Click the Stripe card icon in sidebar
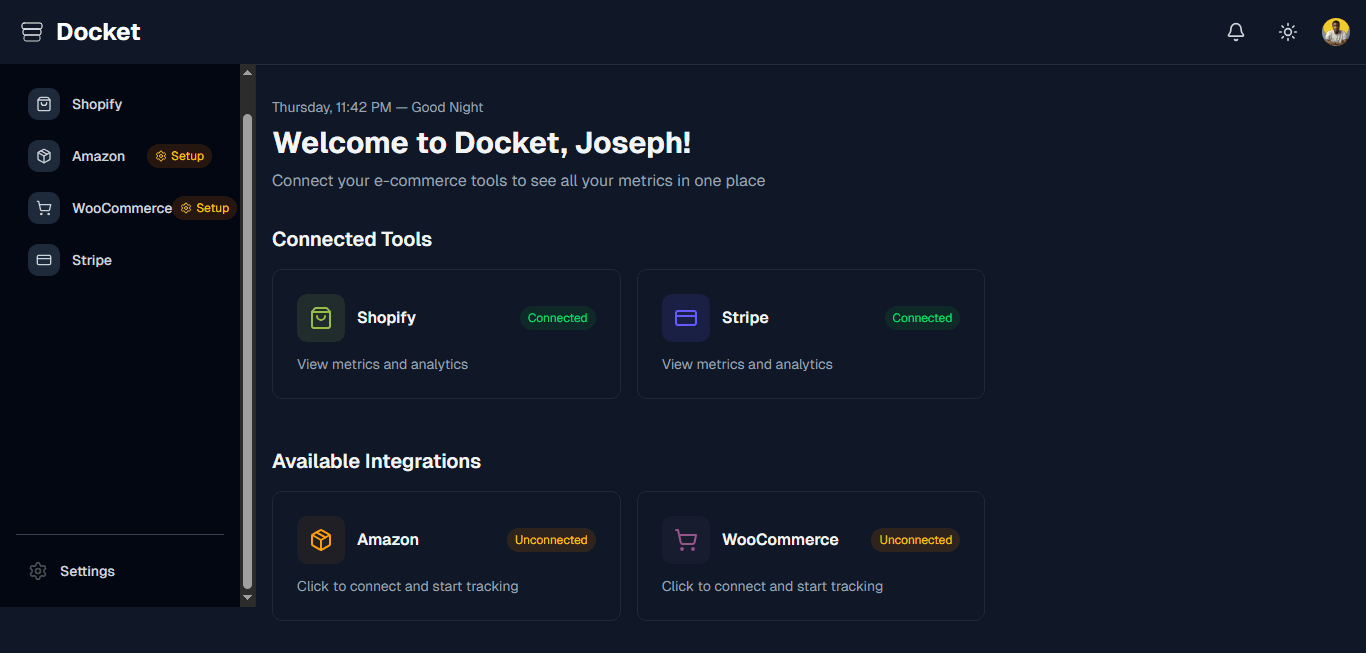Screen dimensions: 1366x653 click(x=43, y=260)
